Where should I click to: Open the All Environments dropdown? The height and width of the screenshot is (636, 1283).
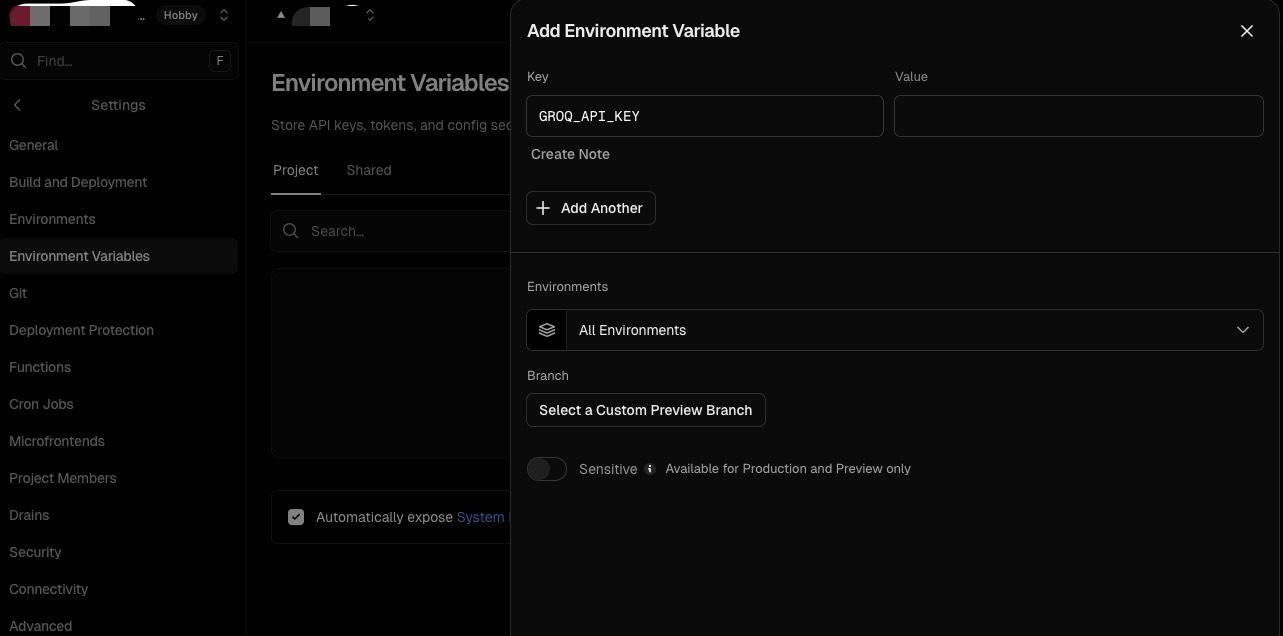pyautogui.click(x=895, y=330)
